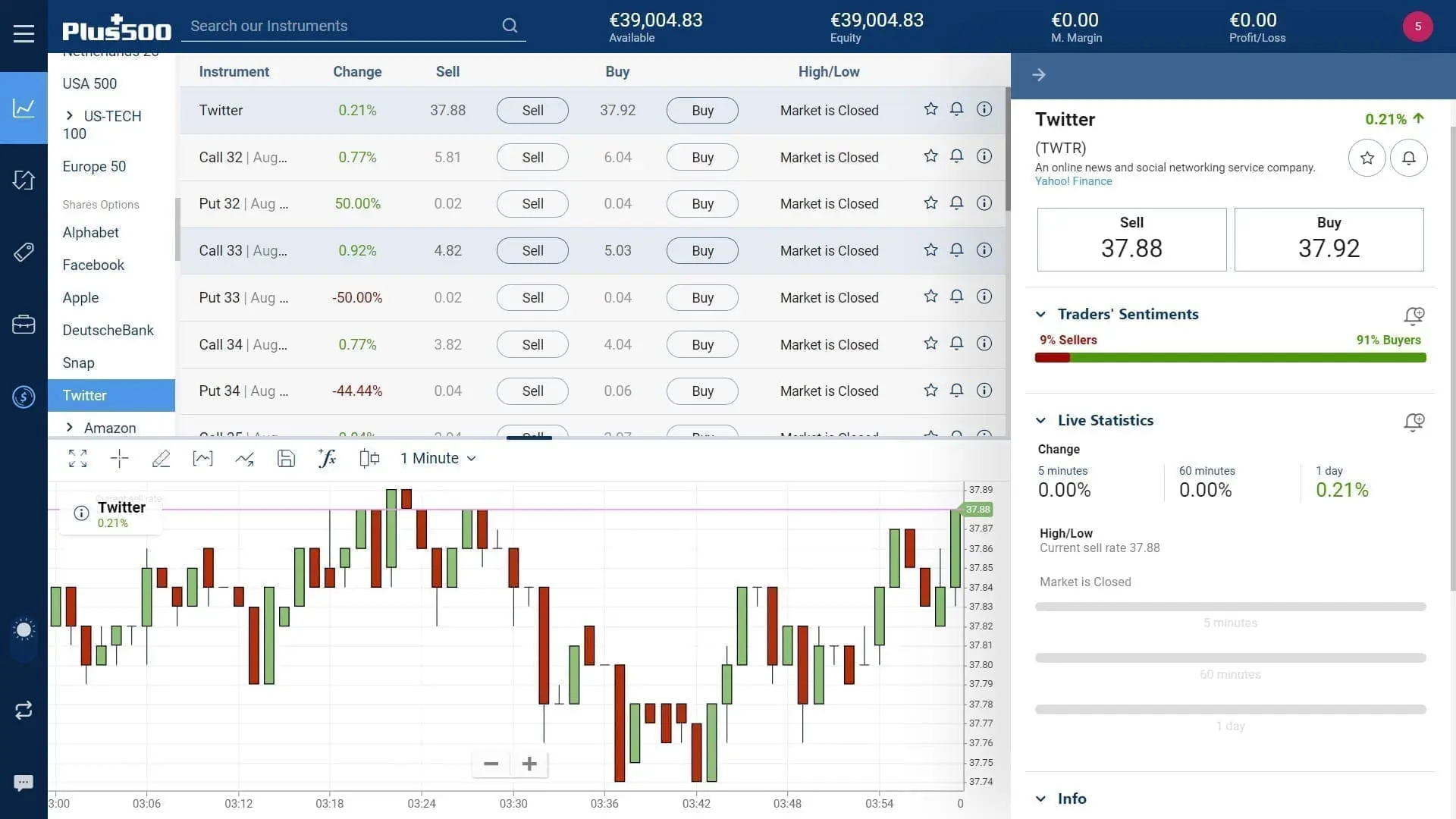
Task: Open the fullscreen chart view
Action: coord(77,458)
